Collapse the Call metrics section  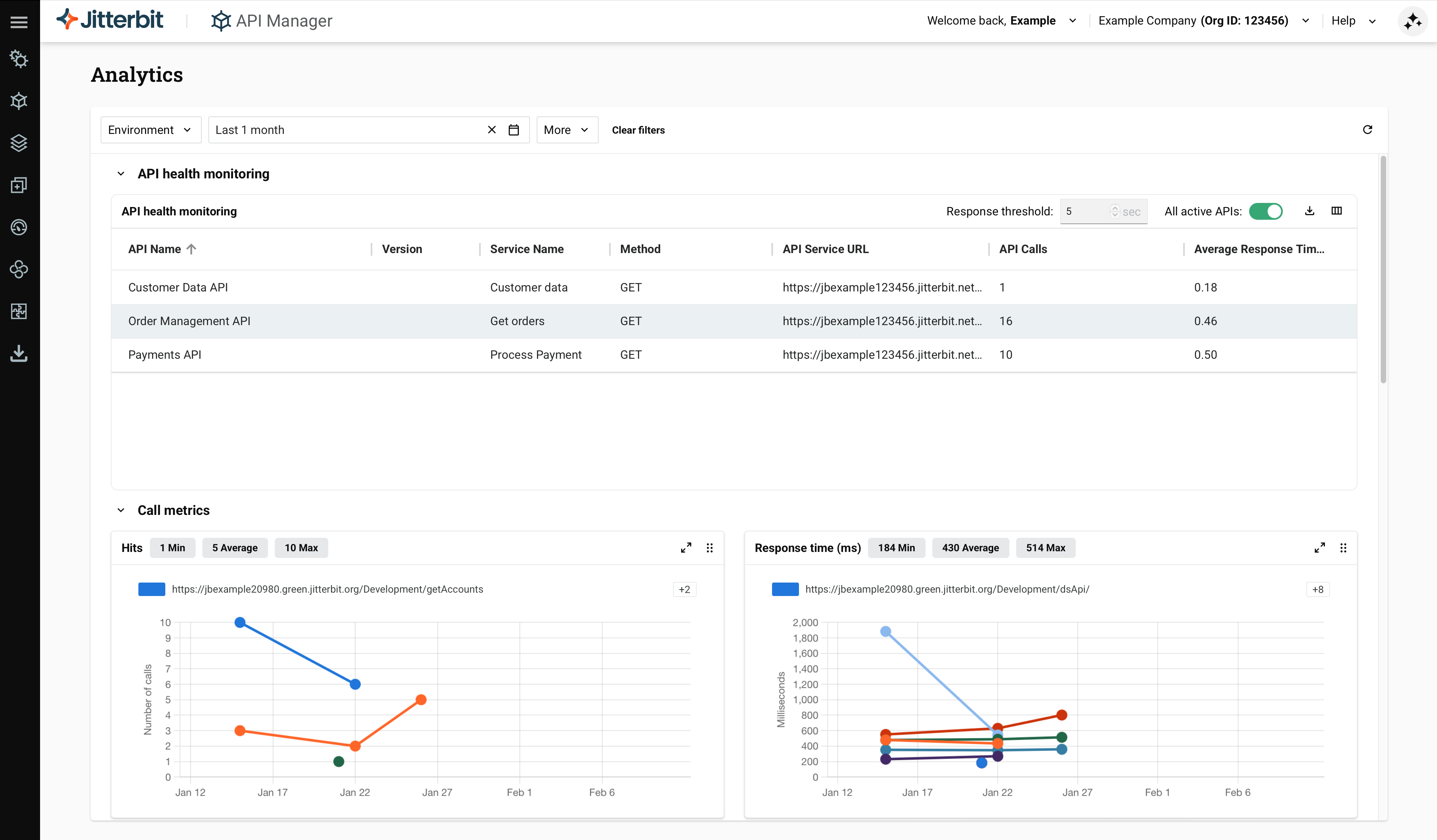click(x=121, y=510)
